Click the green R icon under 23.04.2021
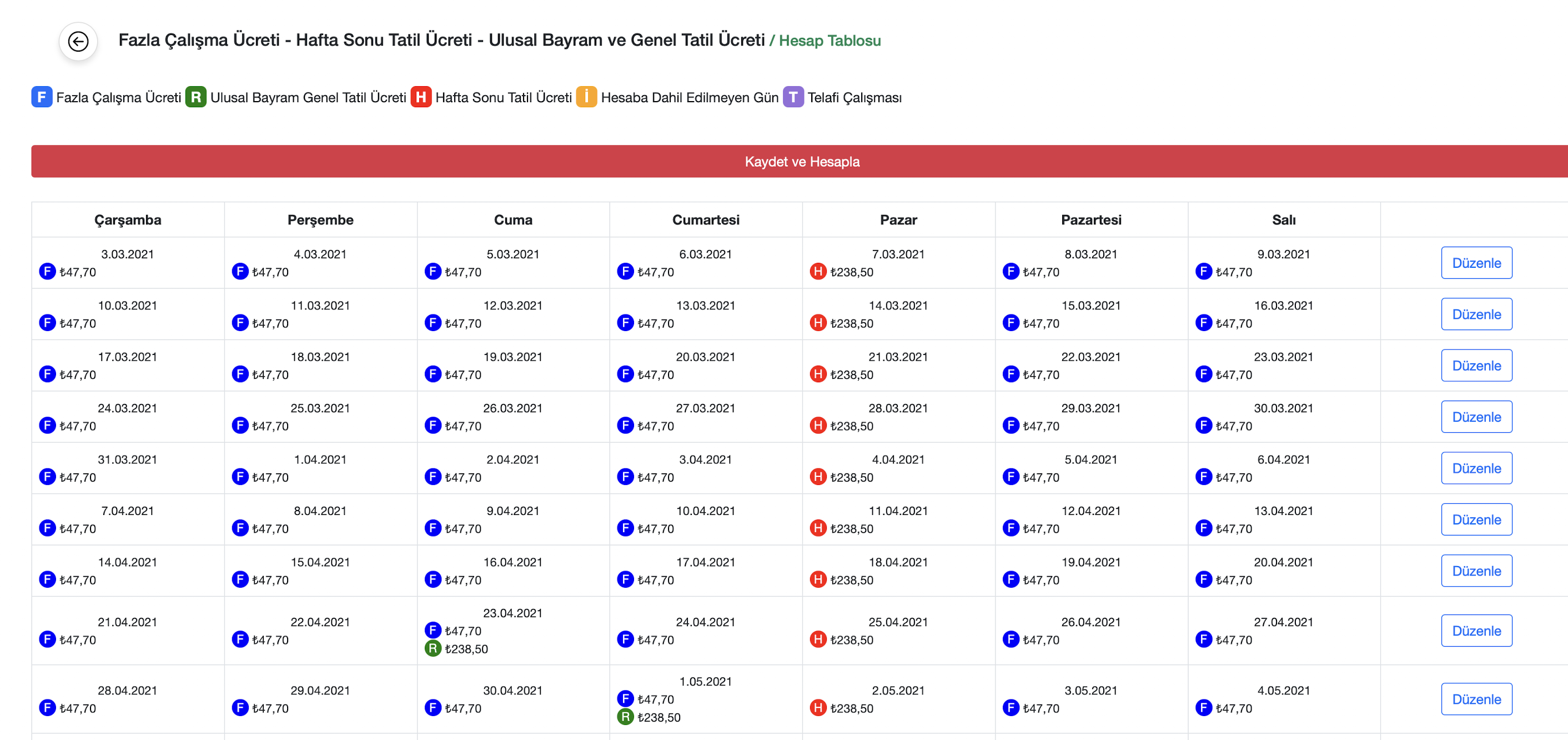Screen dimensions: 1568x740 tap(432, 649)
